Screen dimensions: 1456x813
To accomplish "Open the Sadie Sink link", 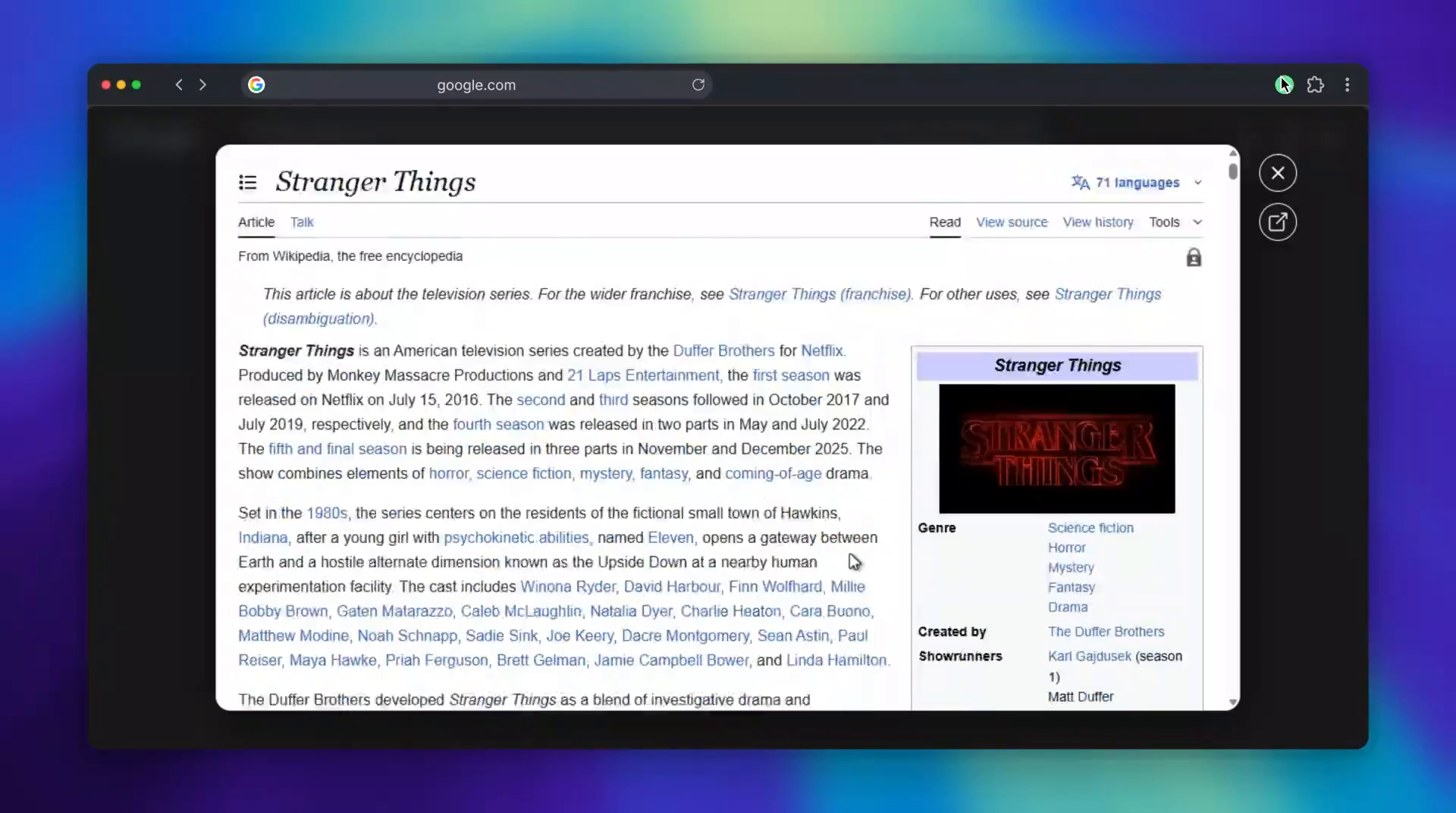I will [x=501, y=636].
